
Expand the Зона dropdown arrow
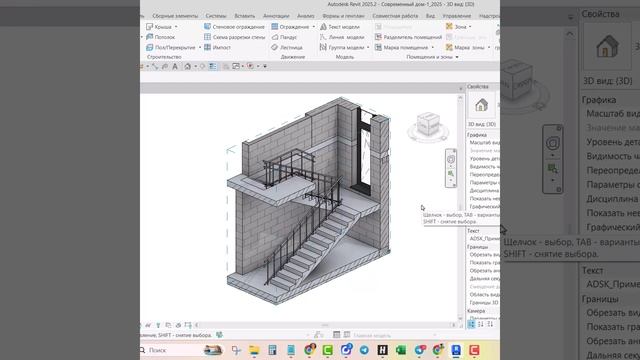pyautogui.click(x=470, y=27)
